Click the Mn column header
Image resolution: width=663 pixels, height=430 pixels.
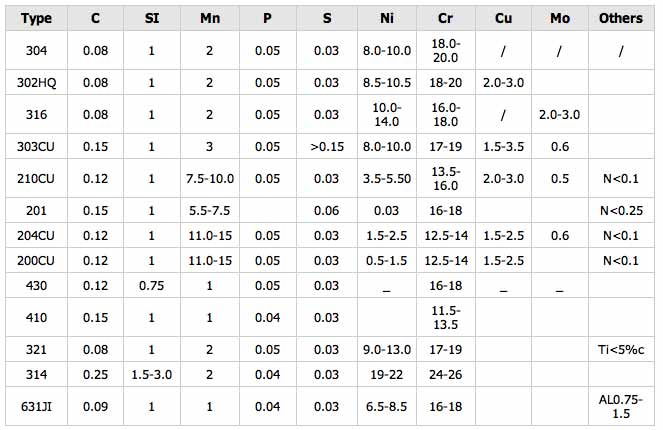coord(210,18)
